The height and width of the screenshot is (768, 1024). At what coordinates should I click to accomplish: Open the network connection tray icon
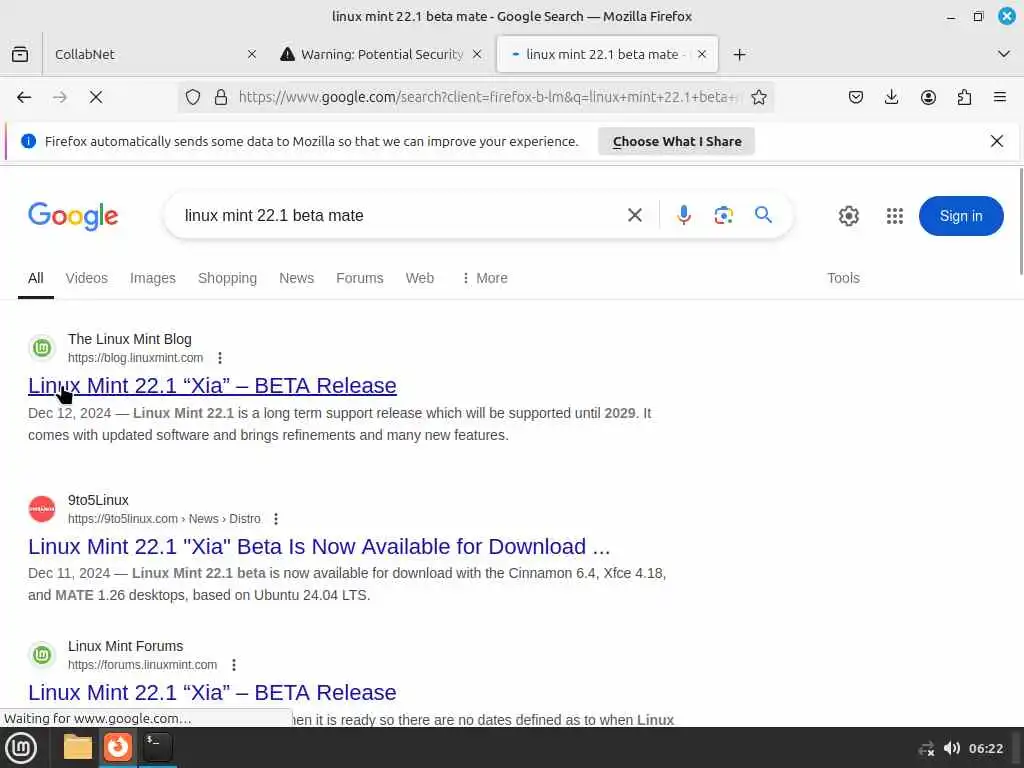pyautogui.click(x=926, y=748)
